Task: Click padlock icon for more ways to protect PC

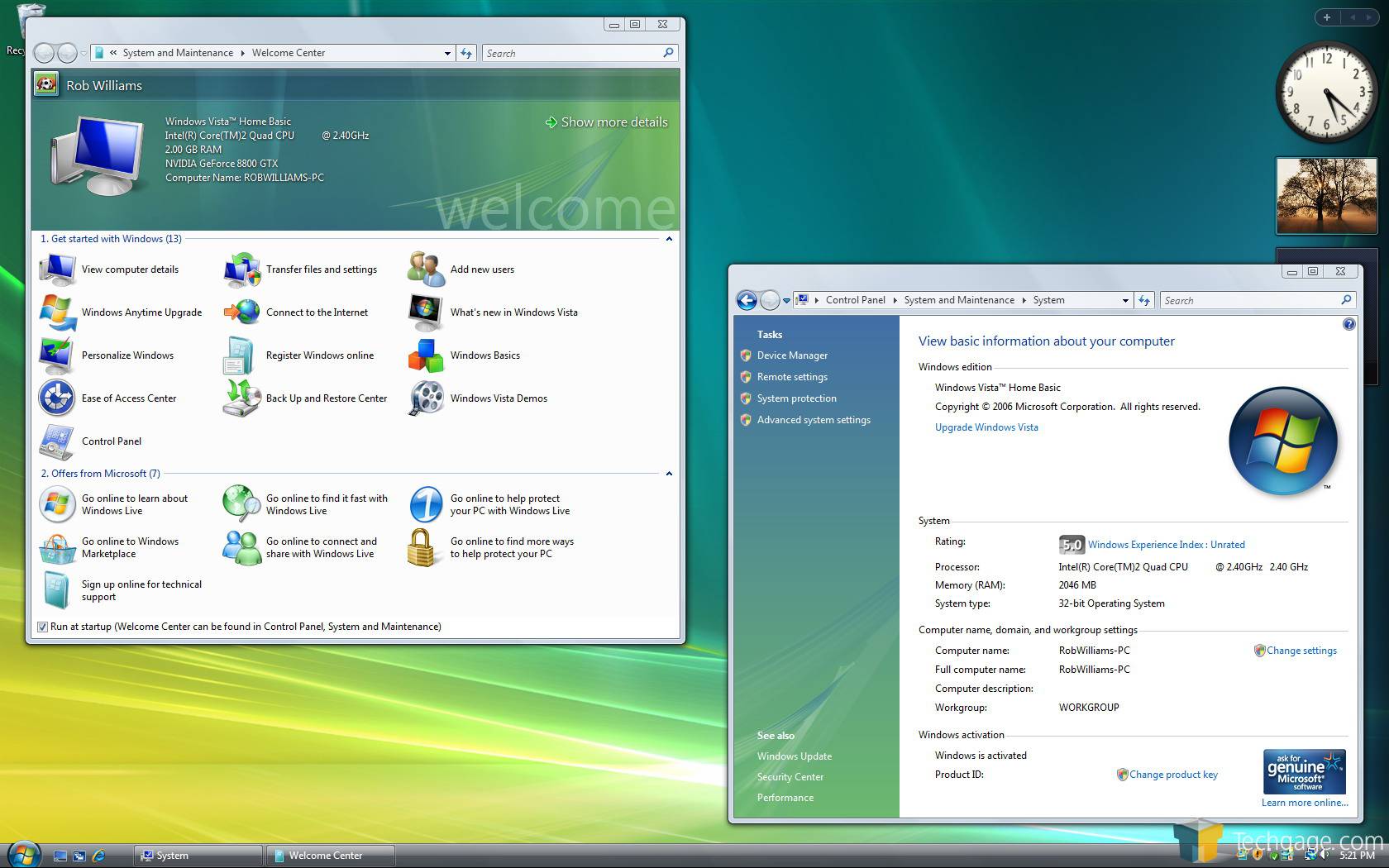Action: pos(422,547)
